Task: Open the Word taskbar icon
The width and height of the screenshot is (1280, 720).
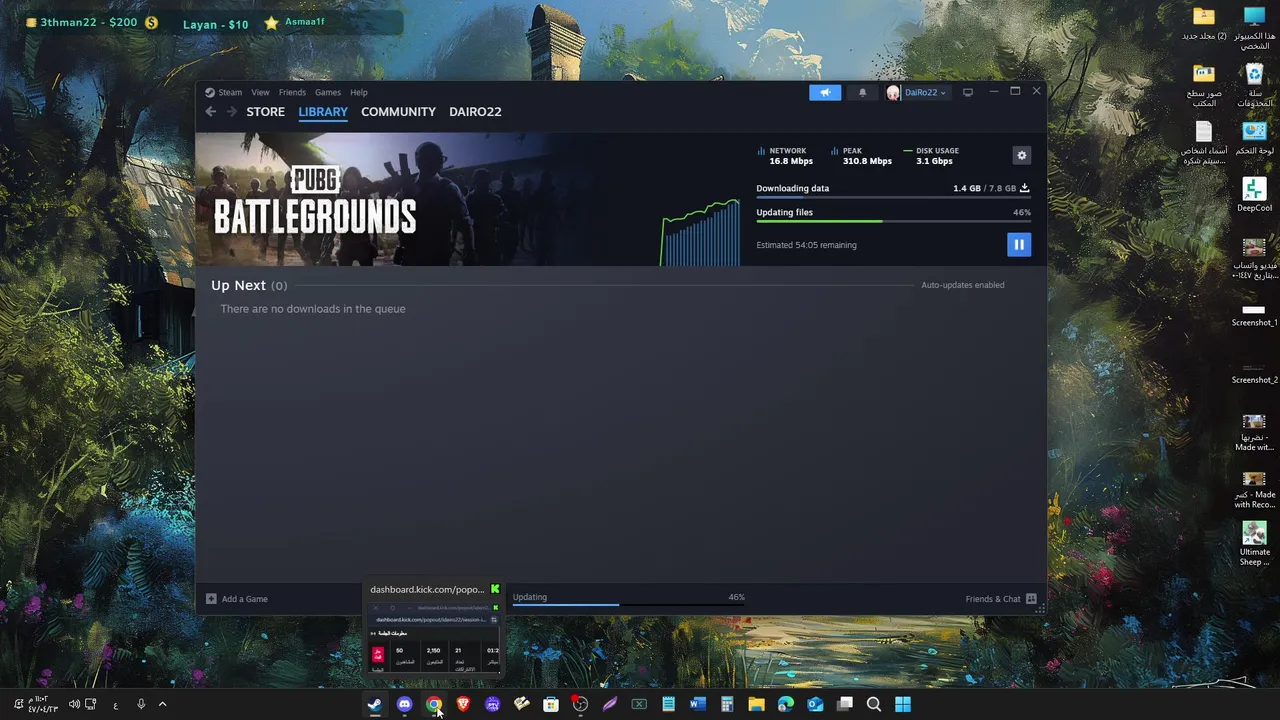Action: tap(698, 704)
